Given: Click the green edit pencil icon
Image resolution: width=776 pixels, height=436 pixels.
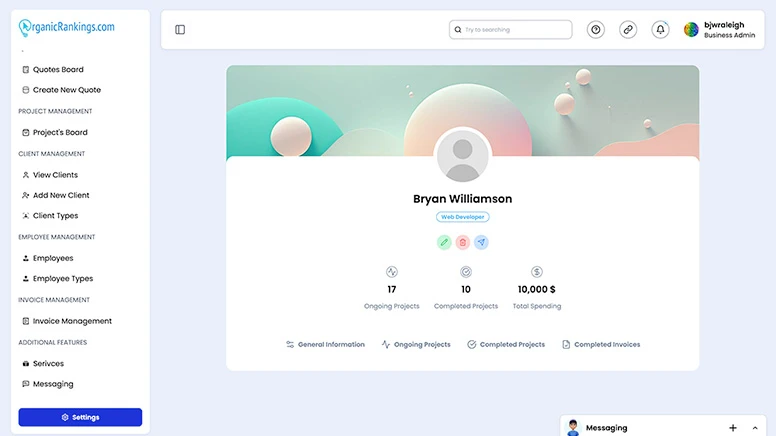Looking at the screenshot, I should [444, 242].
